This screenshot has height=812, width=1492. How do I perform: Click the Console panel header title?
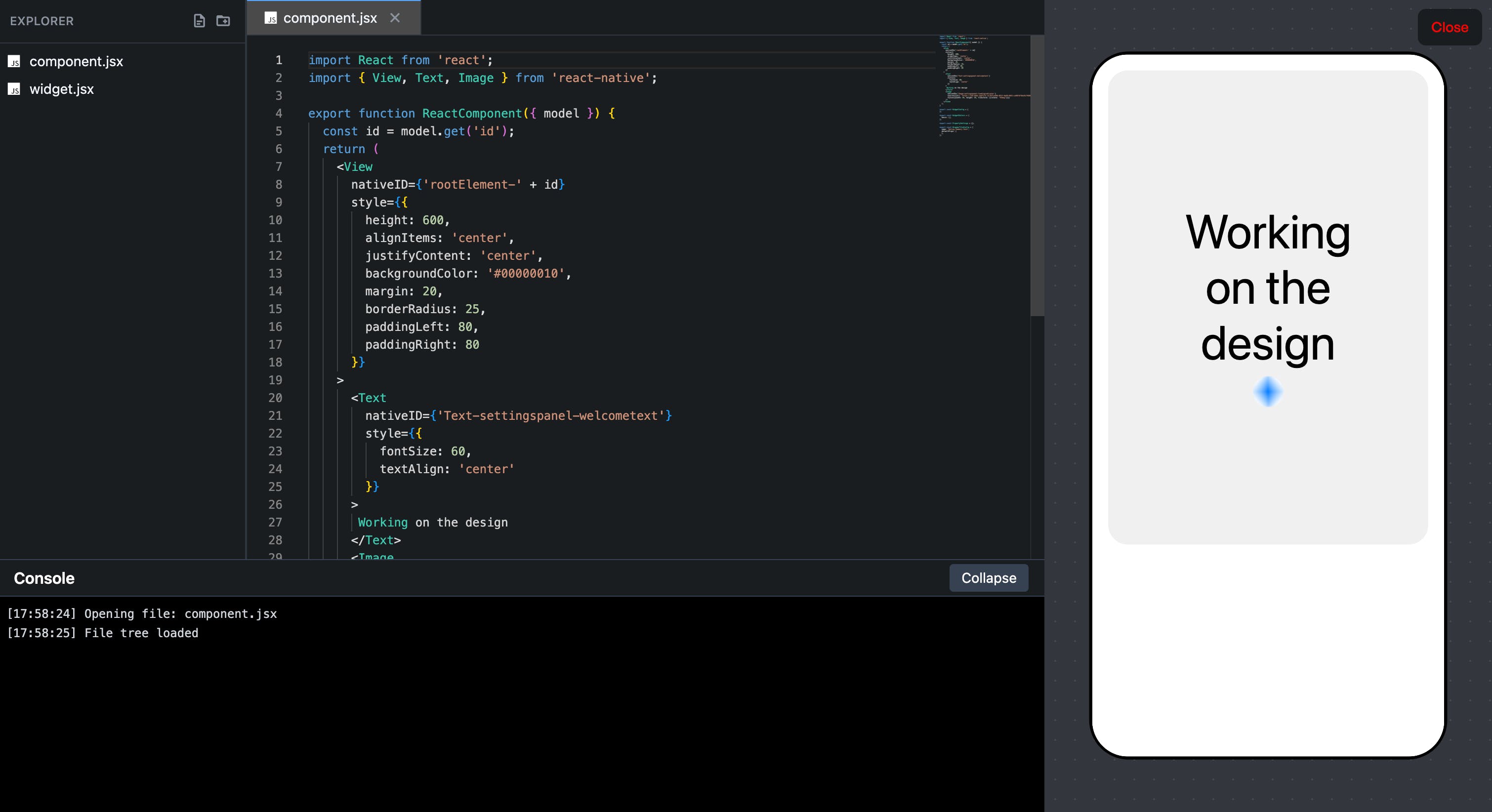point(44,578)
